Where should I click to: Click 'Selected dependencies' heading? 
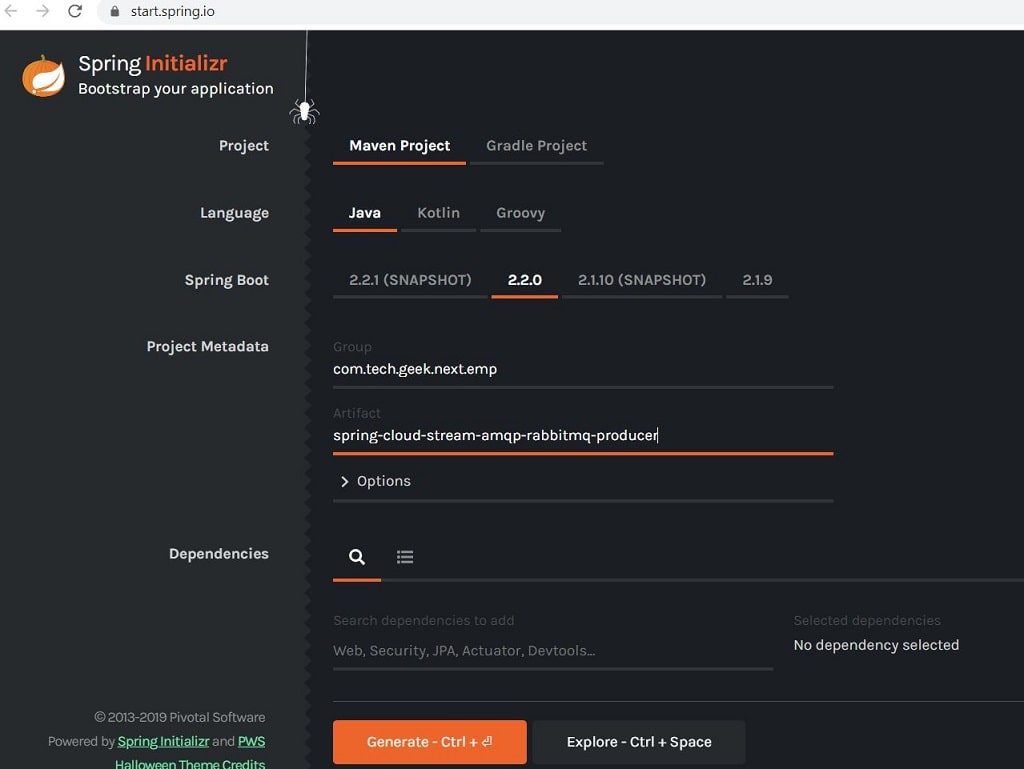click(x=867, y=621)
